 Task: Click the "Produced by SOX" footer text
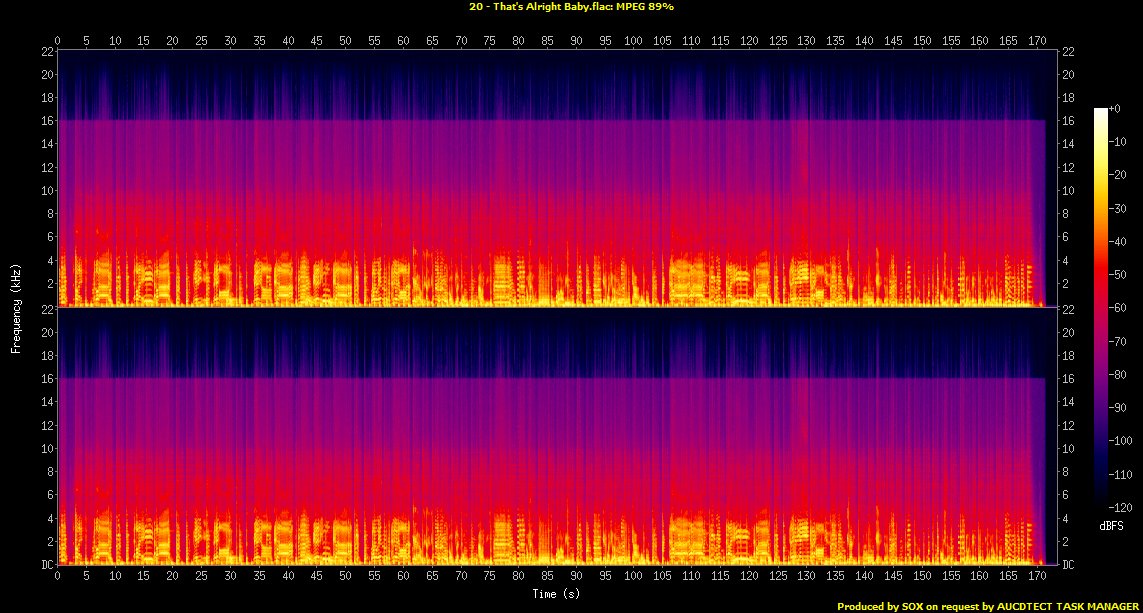pos(988,606)
